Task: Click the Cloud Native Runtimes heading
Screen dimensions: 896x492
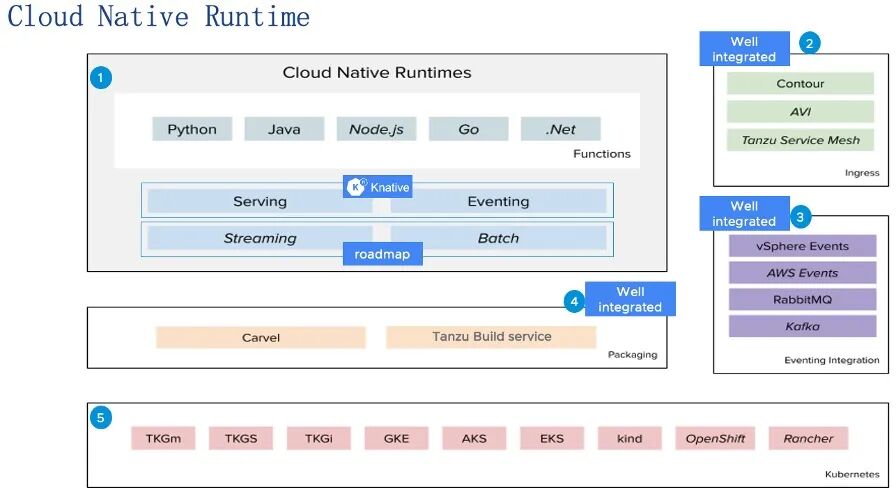Action: [x=377, y=73]
